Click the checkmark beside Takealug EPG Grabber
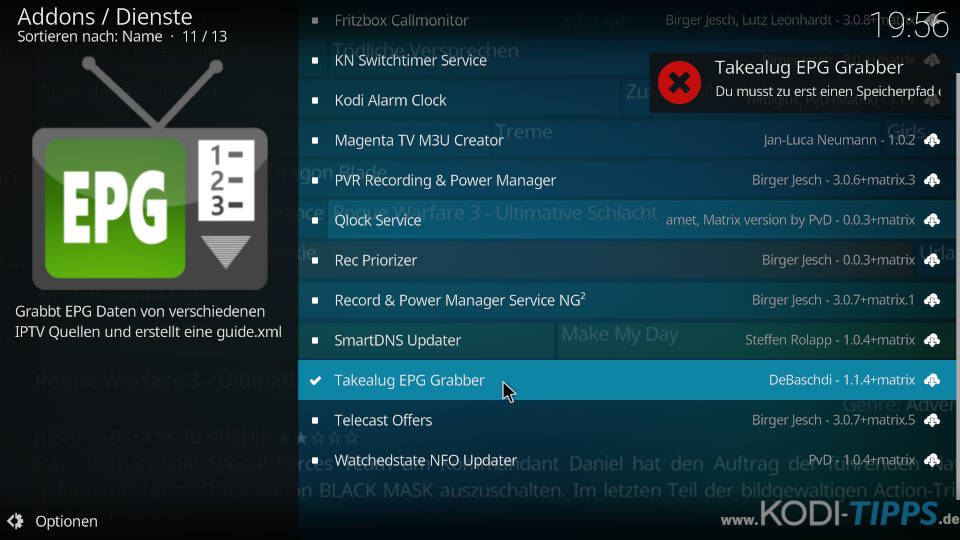This screenshot has width=960, height=540. click(x=315, y=380)
